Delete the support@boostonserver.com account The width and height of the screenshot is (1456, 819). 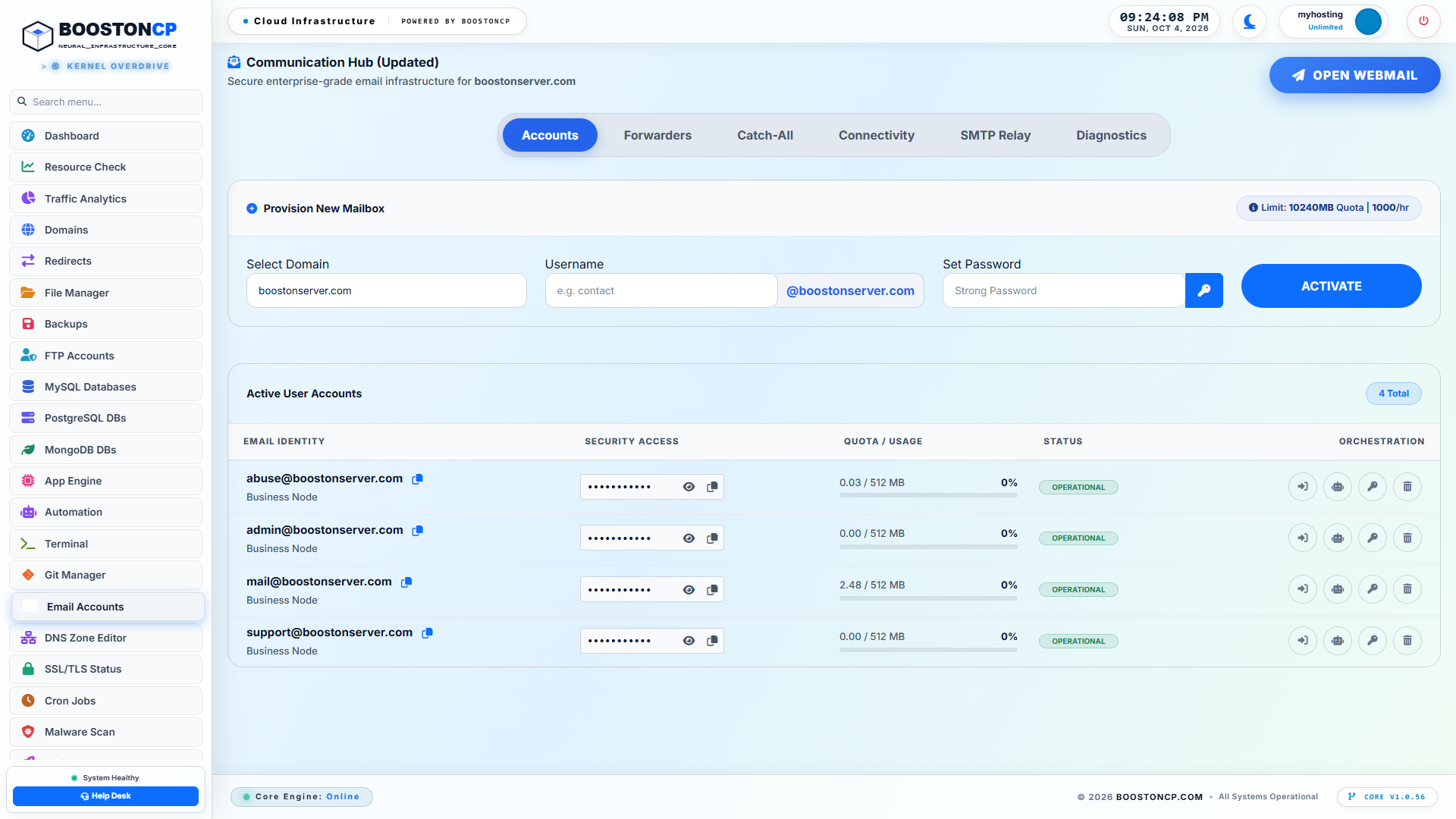pos(1407,641)
